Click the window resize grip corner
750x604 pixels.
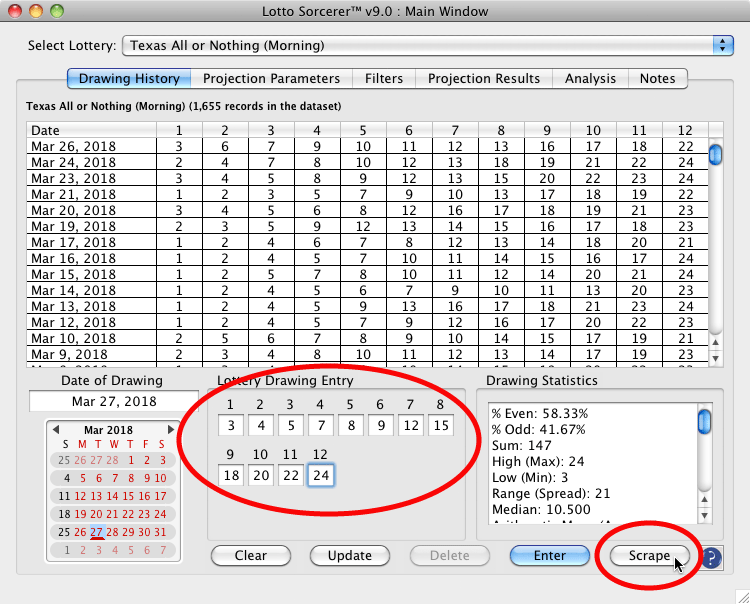click(743, 597)
